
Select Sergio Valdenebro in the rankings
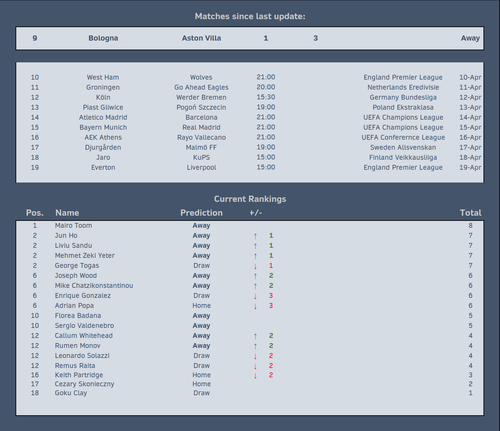click(x=84, y=326)
